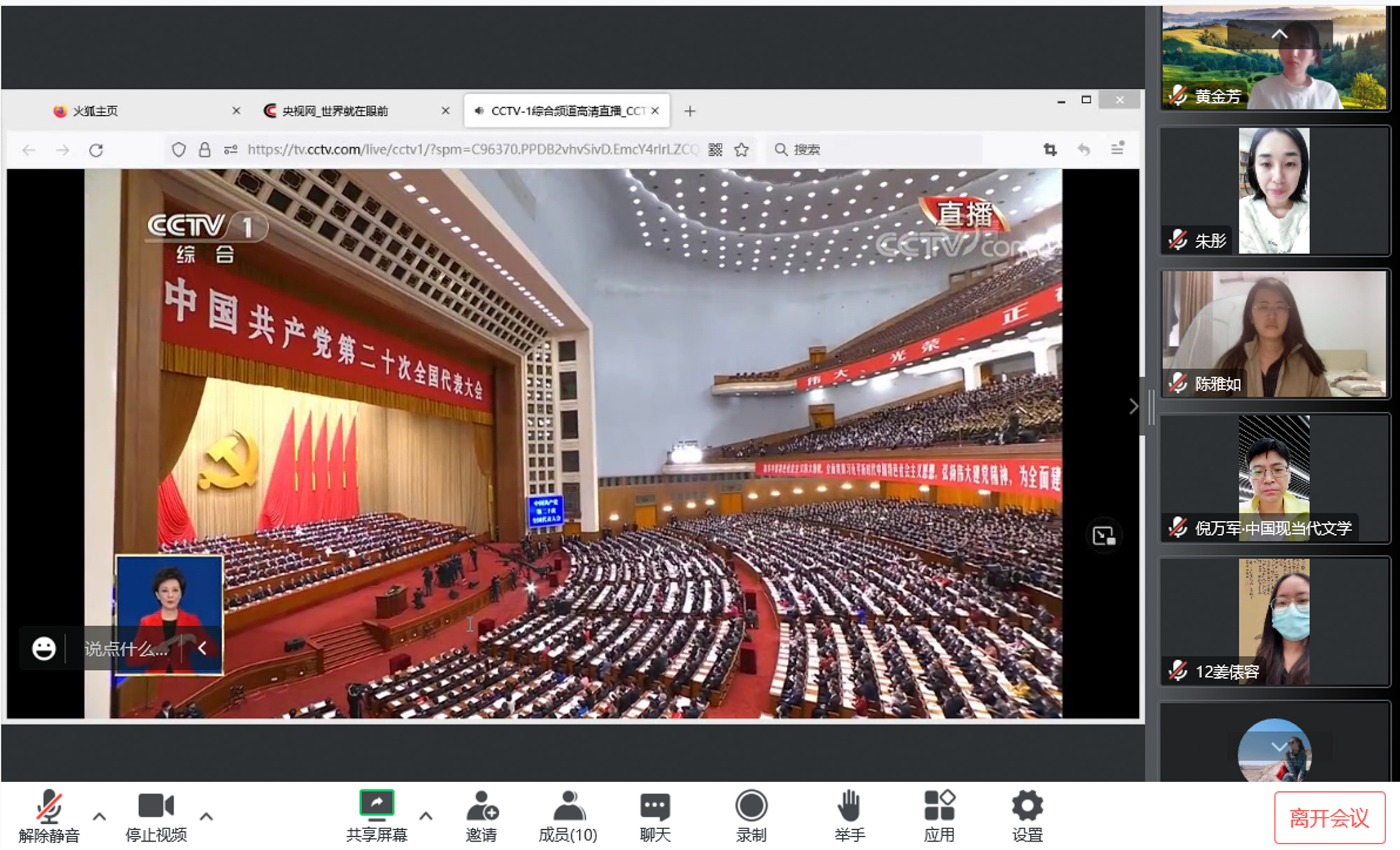The height and width of the screenshot is (850, 1400).
Task: Open the members list (成员) icon
Action: [568, 807]
